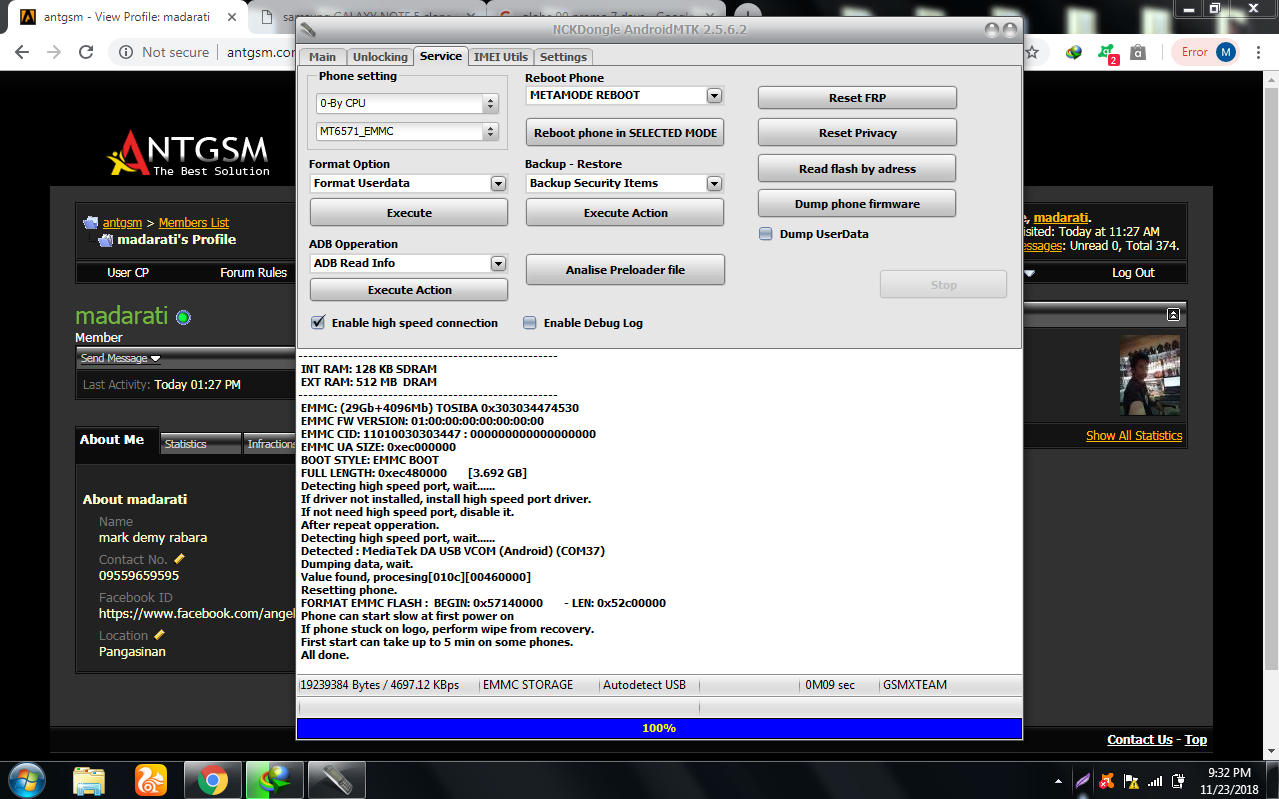
Task: Click the 'EMMC STORAGE' status bar entry
Action: [528, 685]
